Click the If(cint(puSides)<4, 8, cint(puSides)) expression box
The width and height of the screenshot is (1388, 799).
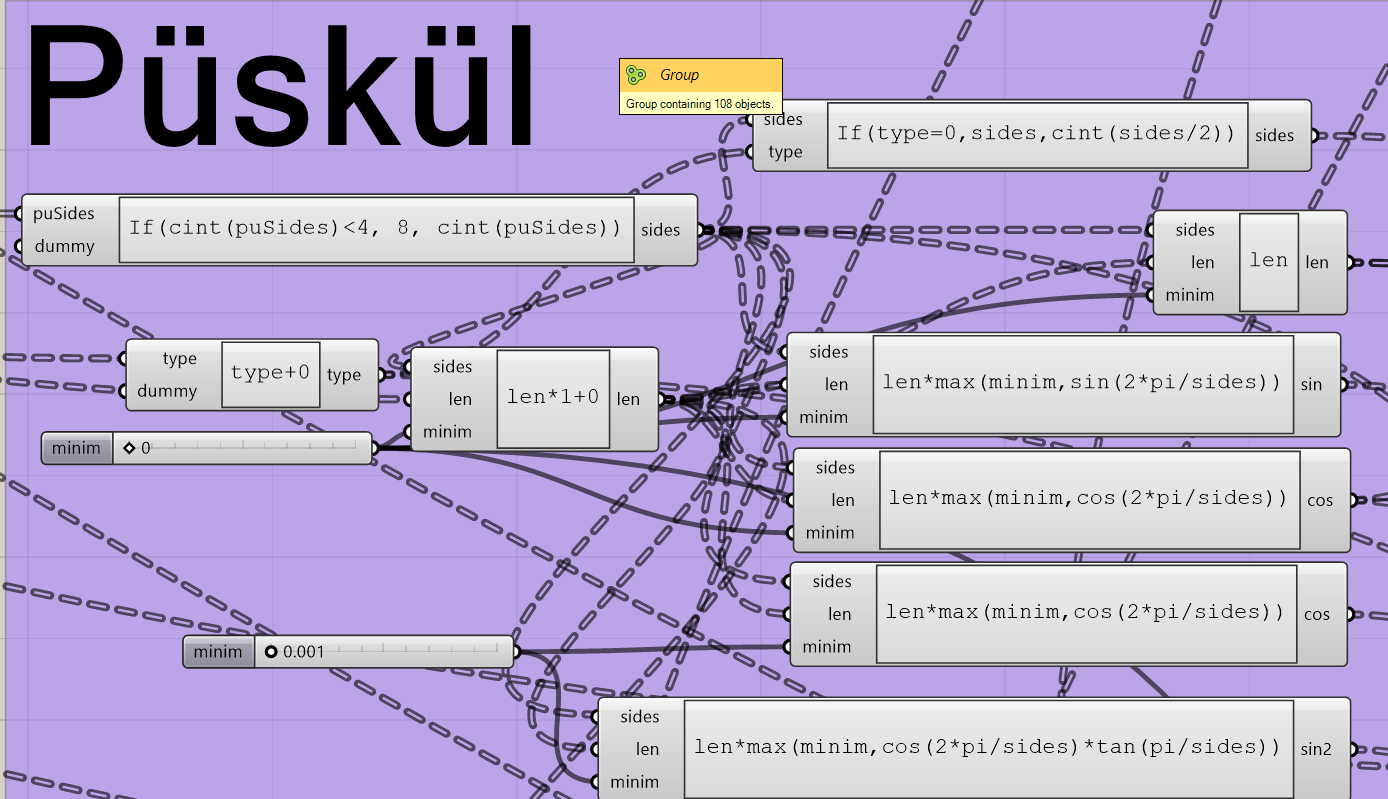pyautogui.click(x=376, y=229)
